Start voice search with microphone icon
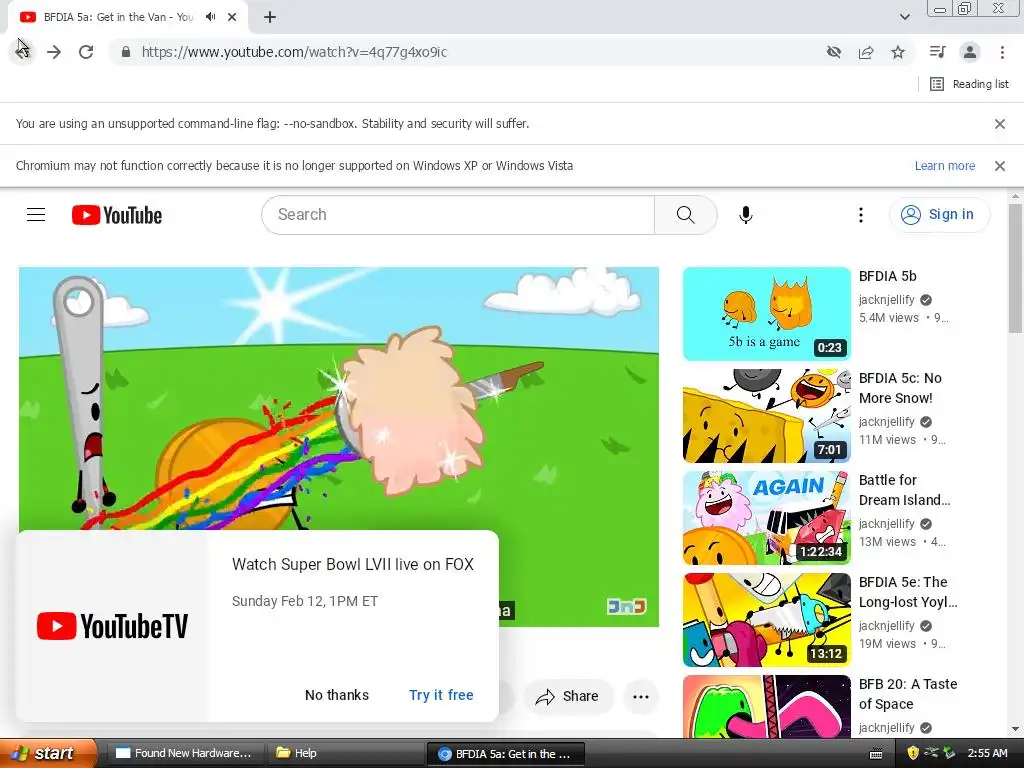1024x768 pixels. point(746,215)
